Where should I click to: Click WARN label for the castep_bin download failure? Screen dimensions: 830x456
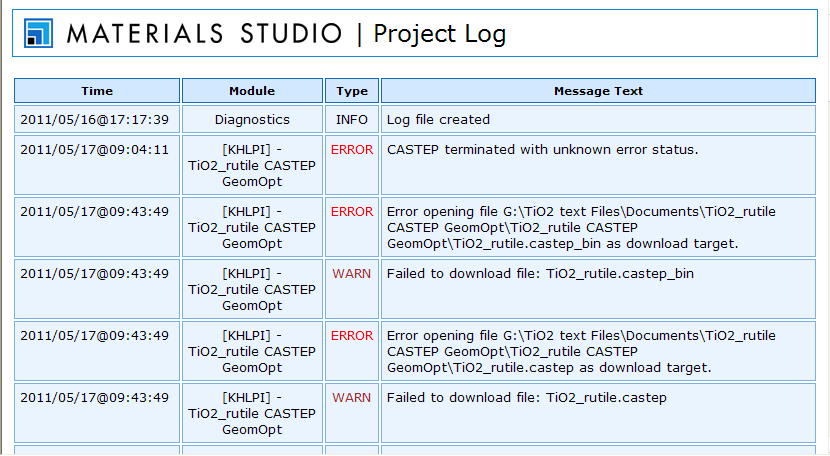click(x=352, y=274)
